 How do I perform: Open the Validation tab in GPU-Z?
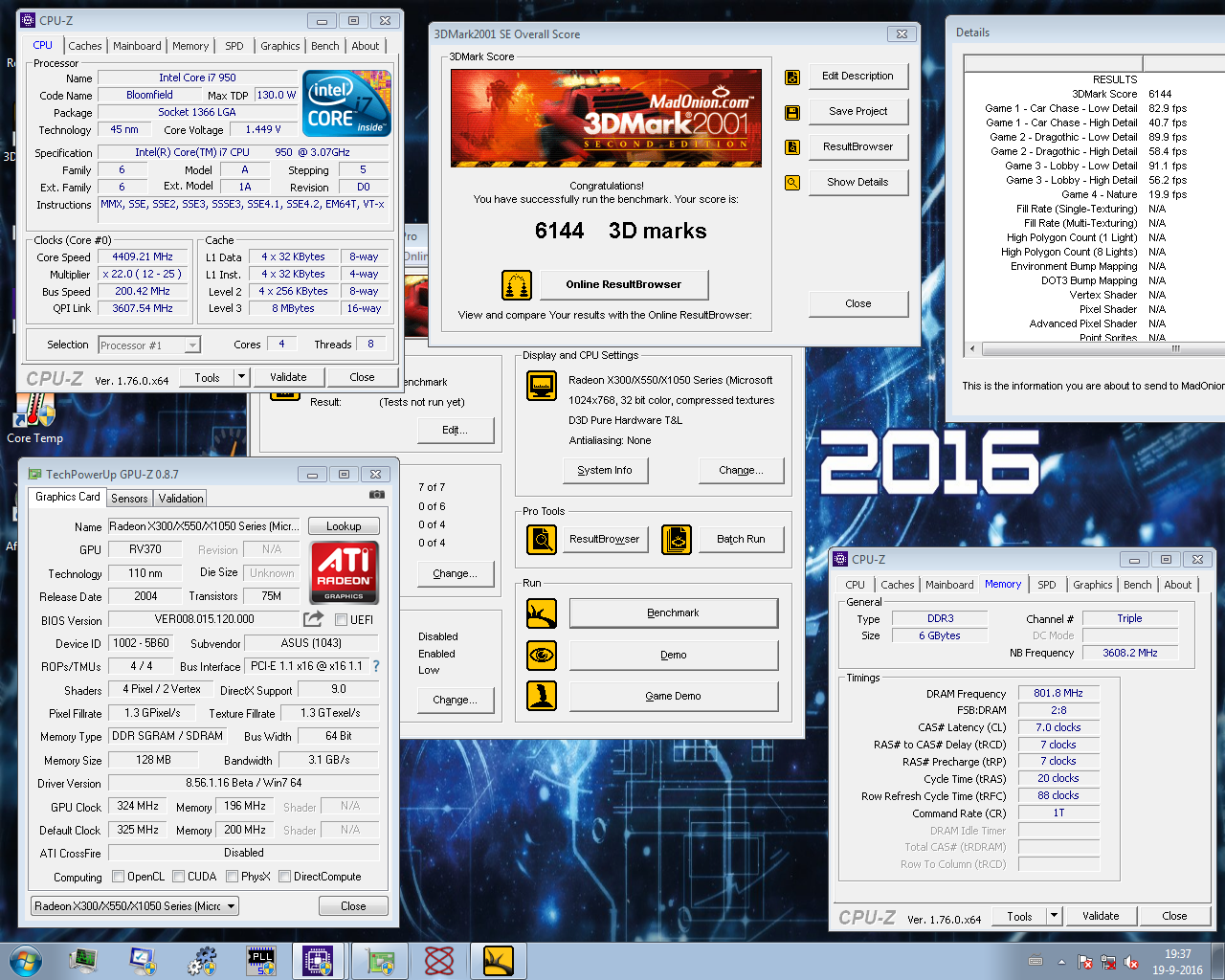click(x=181, y=499)
